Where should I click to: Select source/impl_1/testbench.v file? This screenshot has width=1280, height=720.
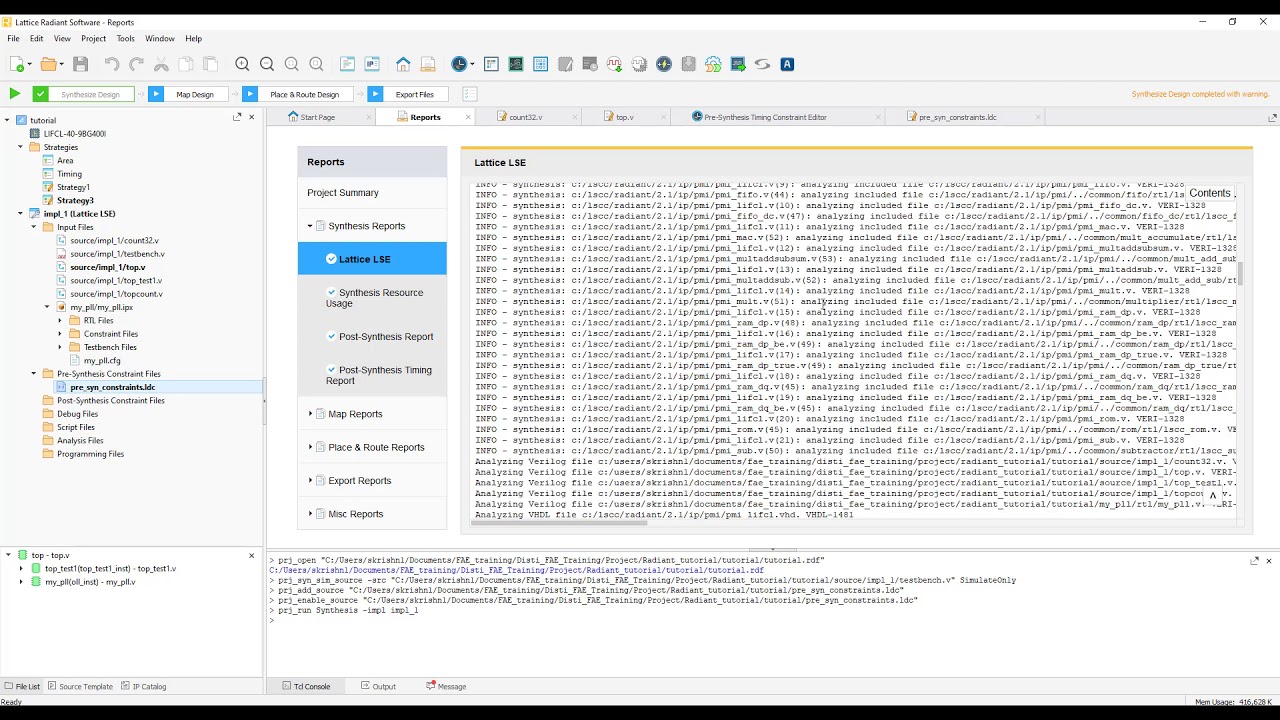tap(117, 254)
